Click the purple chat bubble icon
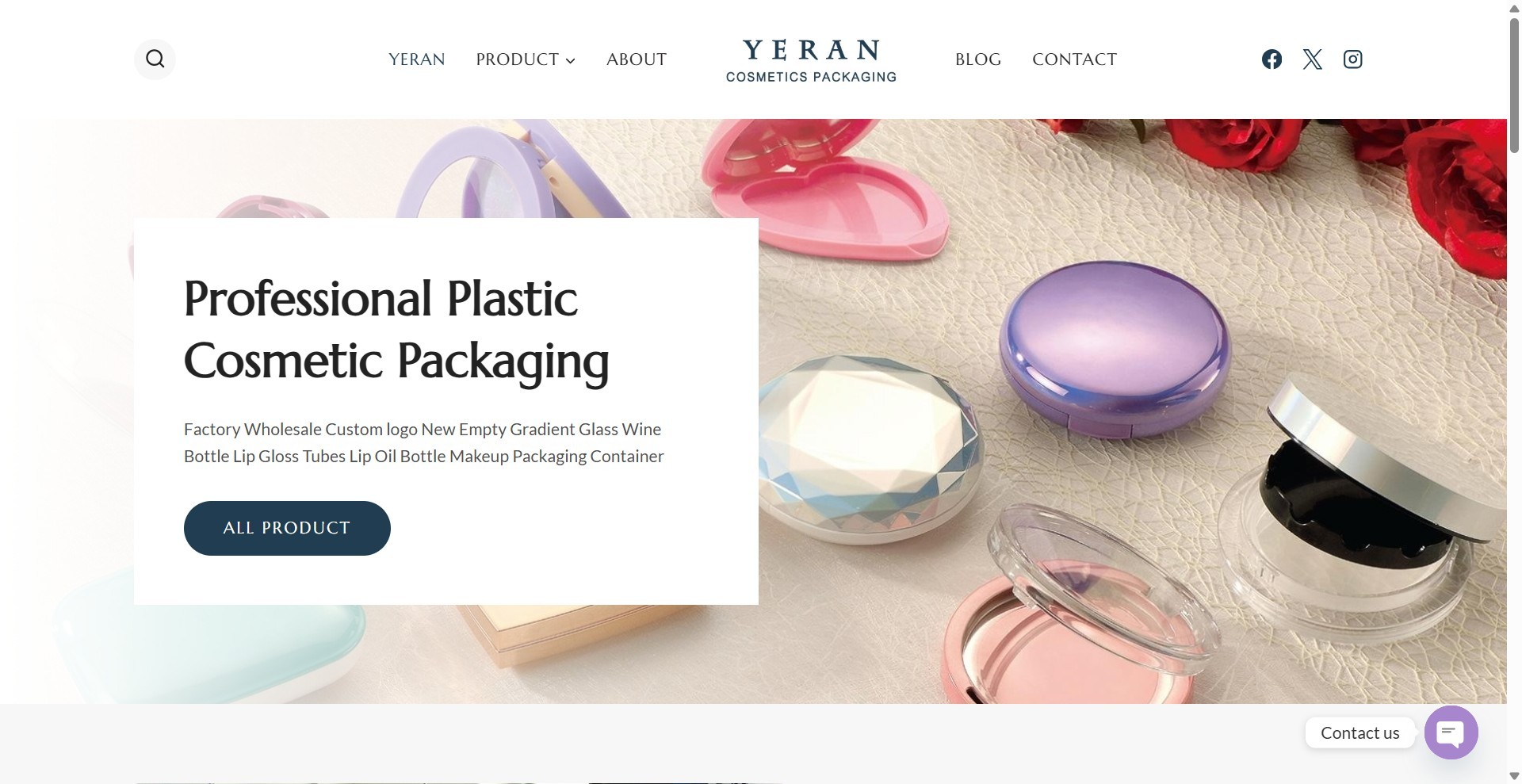The width and height of the screenshot is (1522, 784). (1451, 732)
